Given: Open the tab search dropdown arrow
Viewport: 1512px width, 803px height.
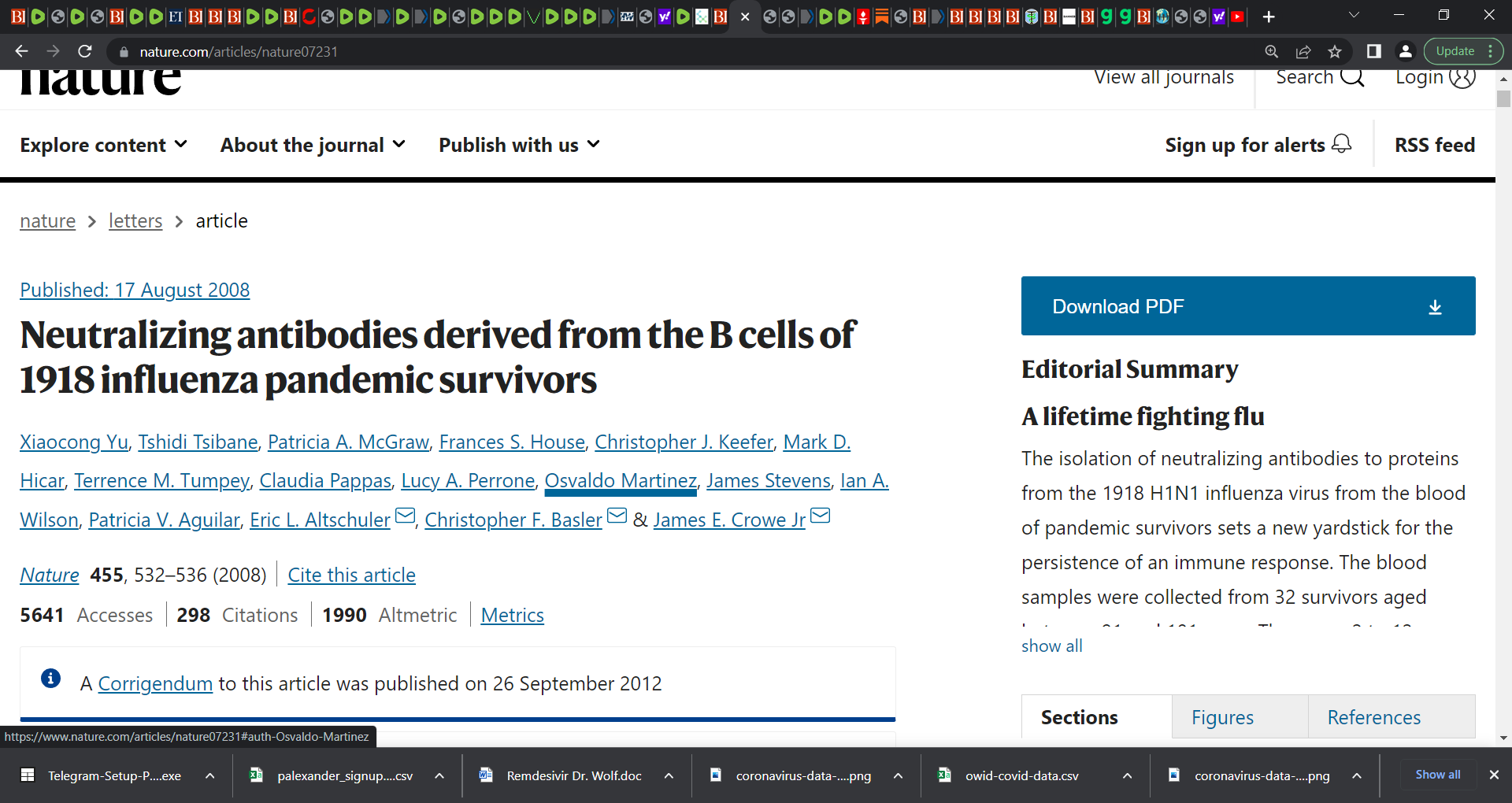Looking at the screenshot, I should click(x=1354, y=15).
